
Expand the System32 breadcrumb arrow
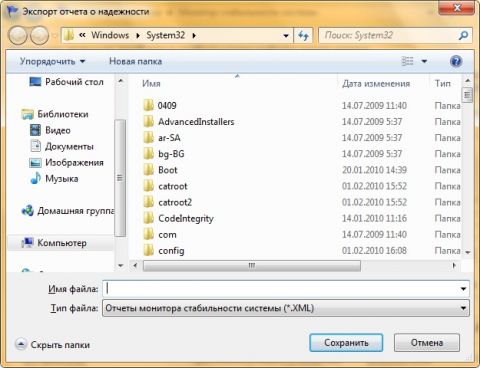(194, 35)
